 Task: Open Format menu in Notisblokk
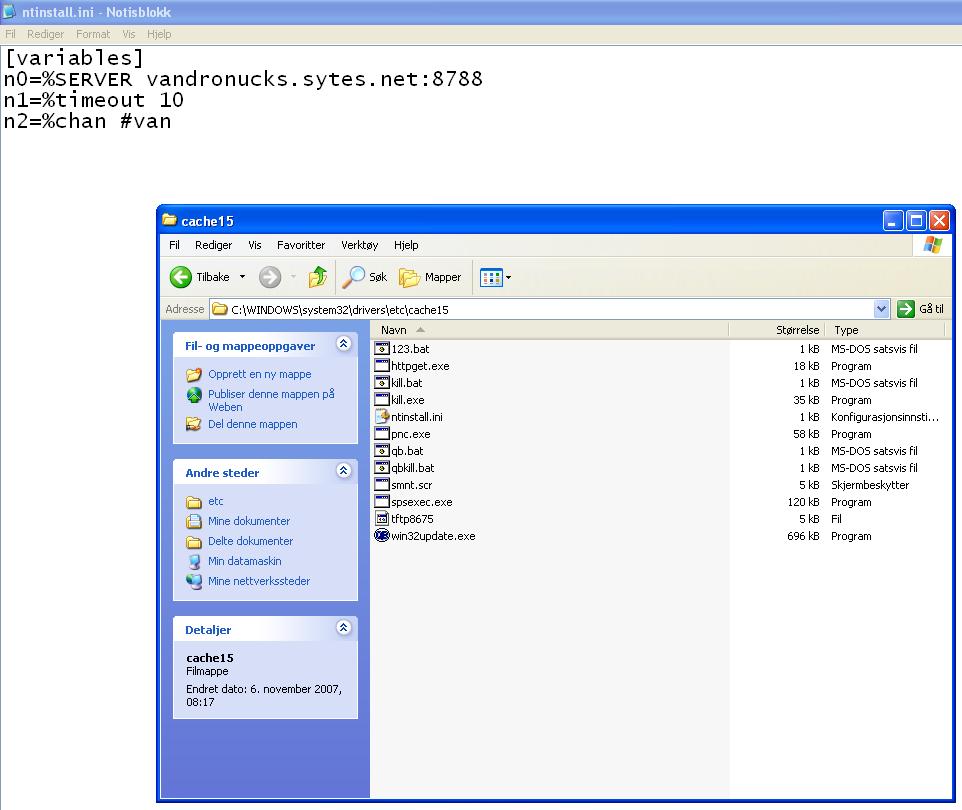tap(93, 34)
